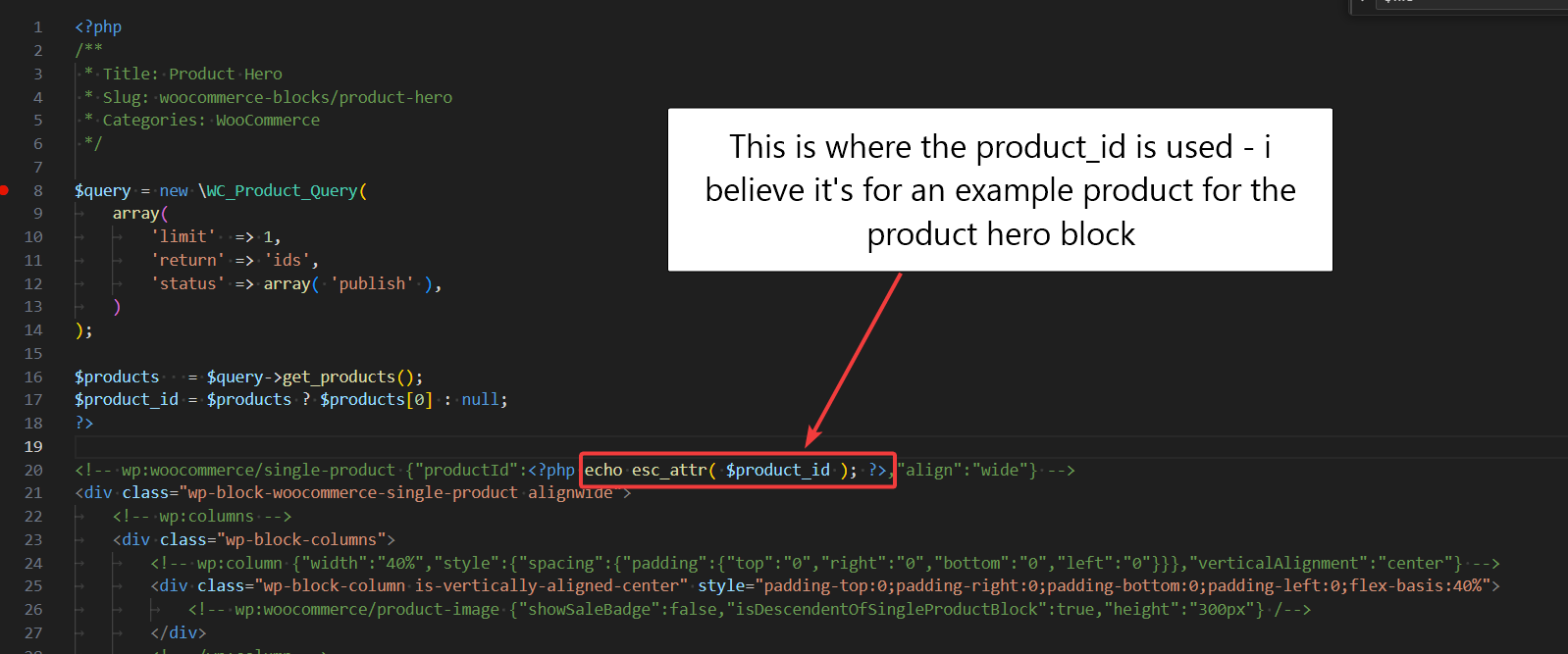Click the 'null' keyword on line 17
Viewport: 1568px width, 654px height.
(480, 400)
